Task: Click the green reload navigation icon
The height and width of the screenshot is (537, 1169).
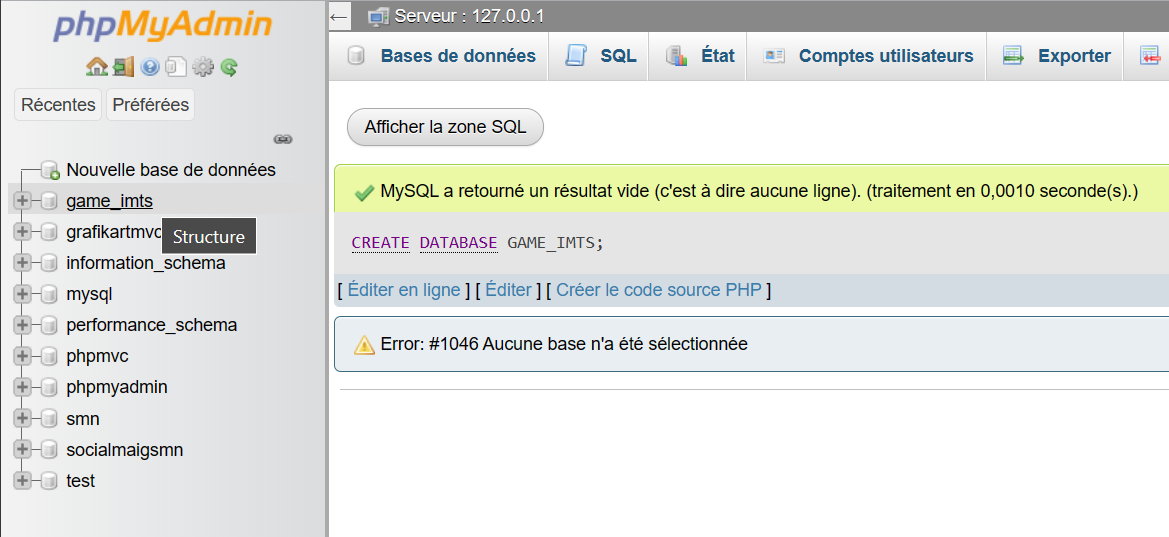Action: (229, 67)
